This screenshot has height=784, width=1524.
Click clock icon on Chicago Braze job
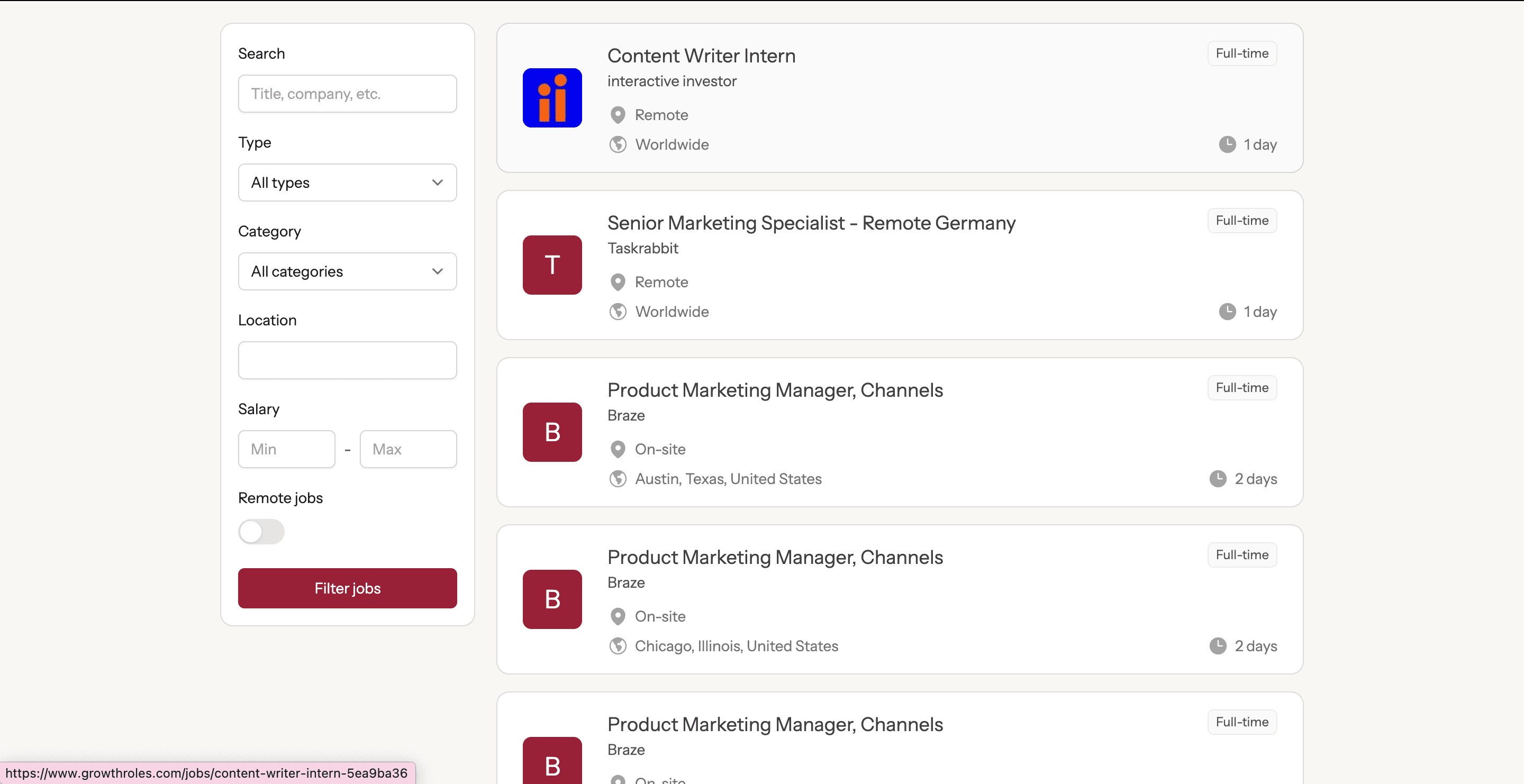1218,645
